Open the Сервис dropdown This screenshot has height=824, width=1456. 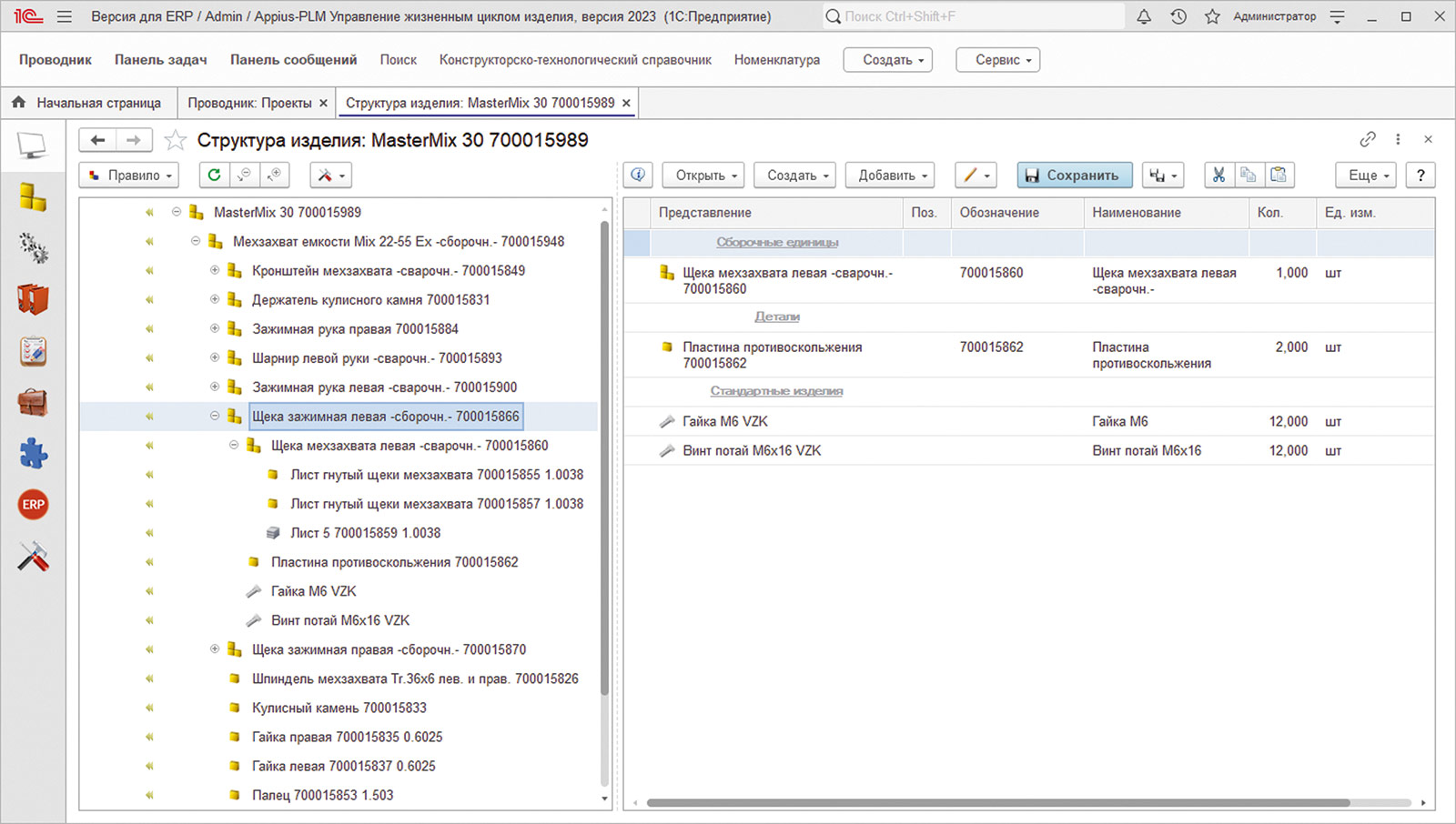click(x=998, y=60)
